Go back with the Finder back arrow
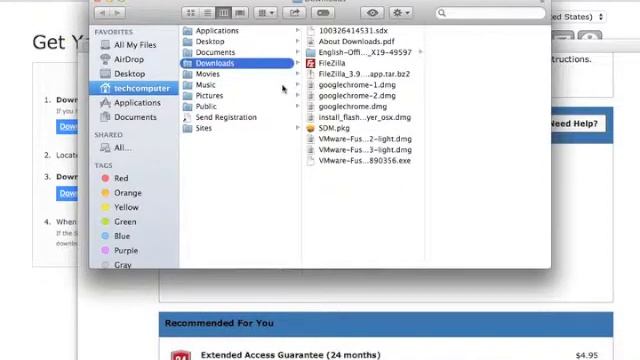 102,13
